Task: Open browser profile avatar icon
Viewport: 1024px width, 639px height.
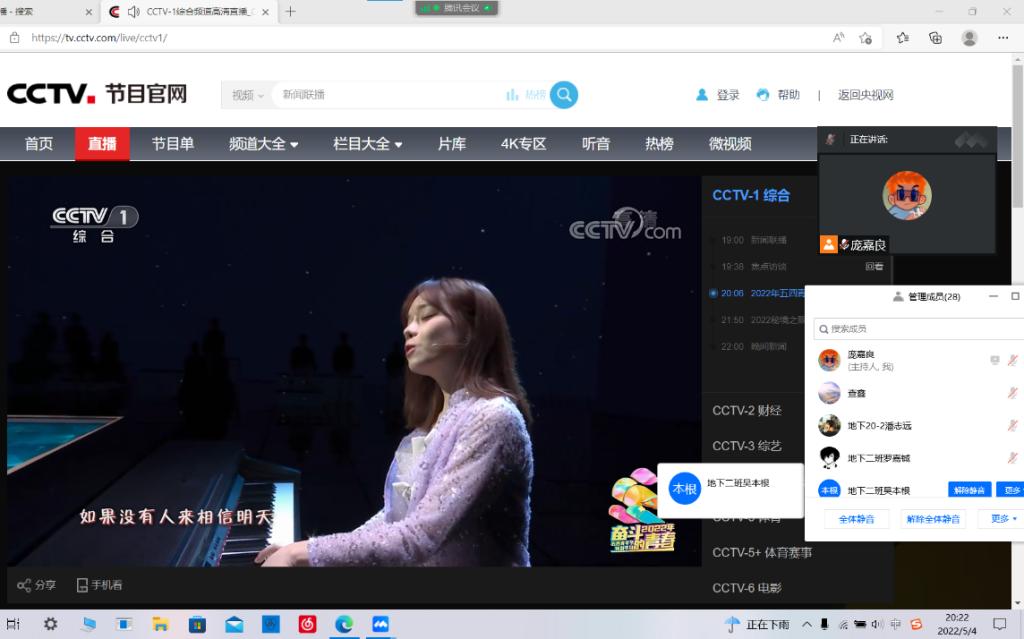Action: 969,38
